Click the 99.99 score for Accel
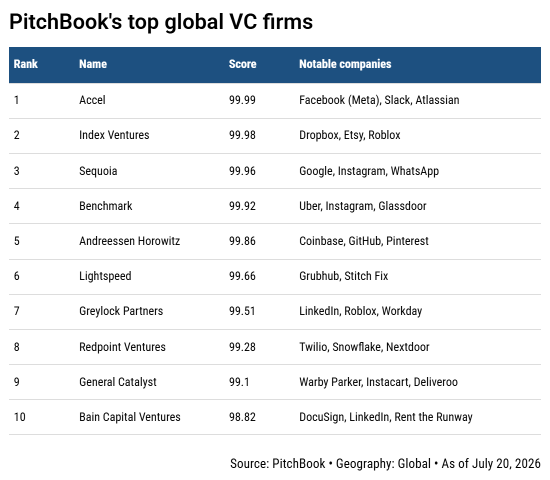 click(x=242, y=100)
